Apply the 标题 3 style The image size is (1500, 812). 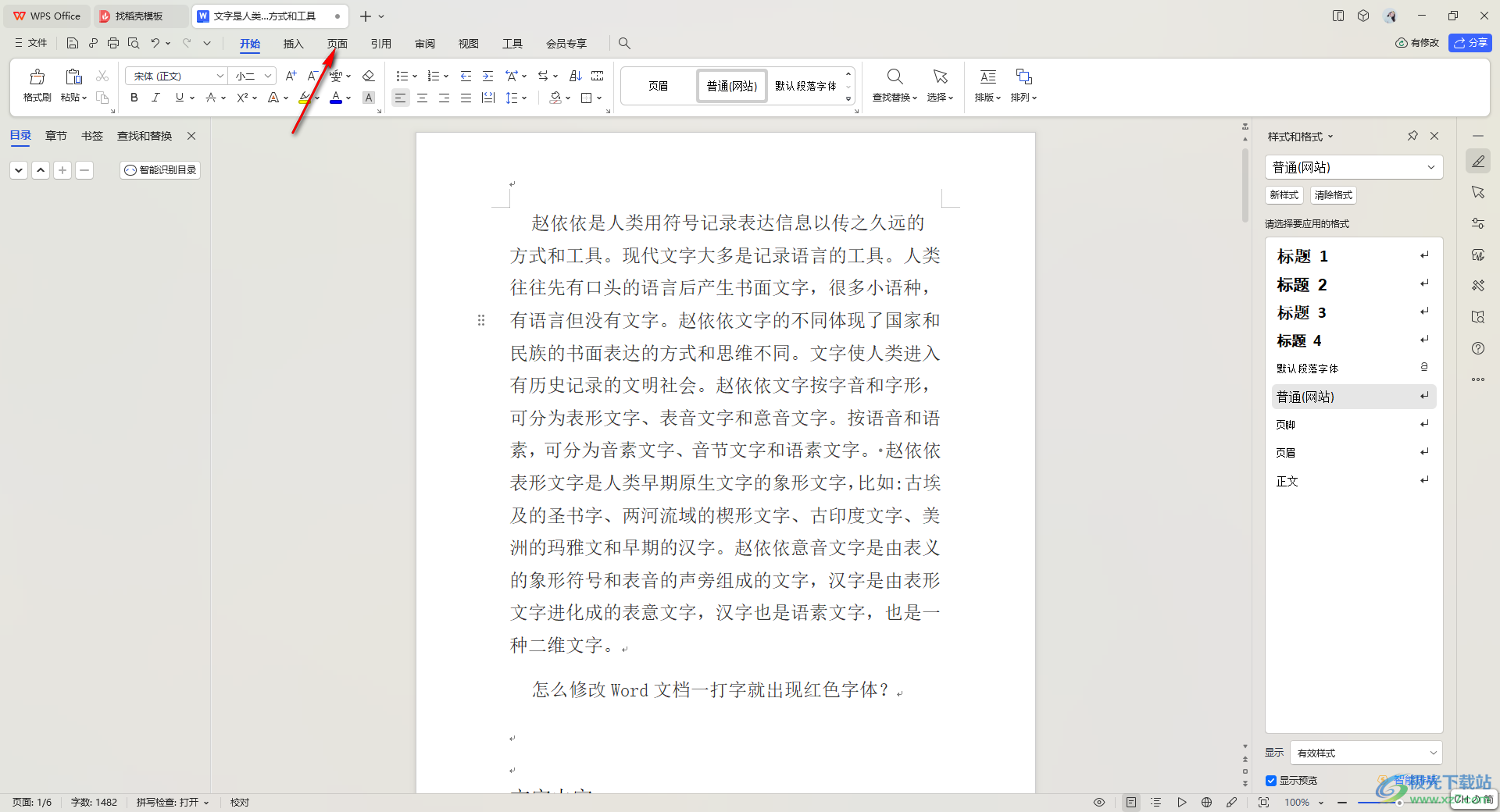click(x=1354, y=312)
